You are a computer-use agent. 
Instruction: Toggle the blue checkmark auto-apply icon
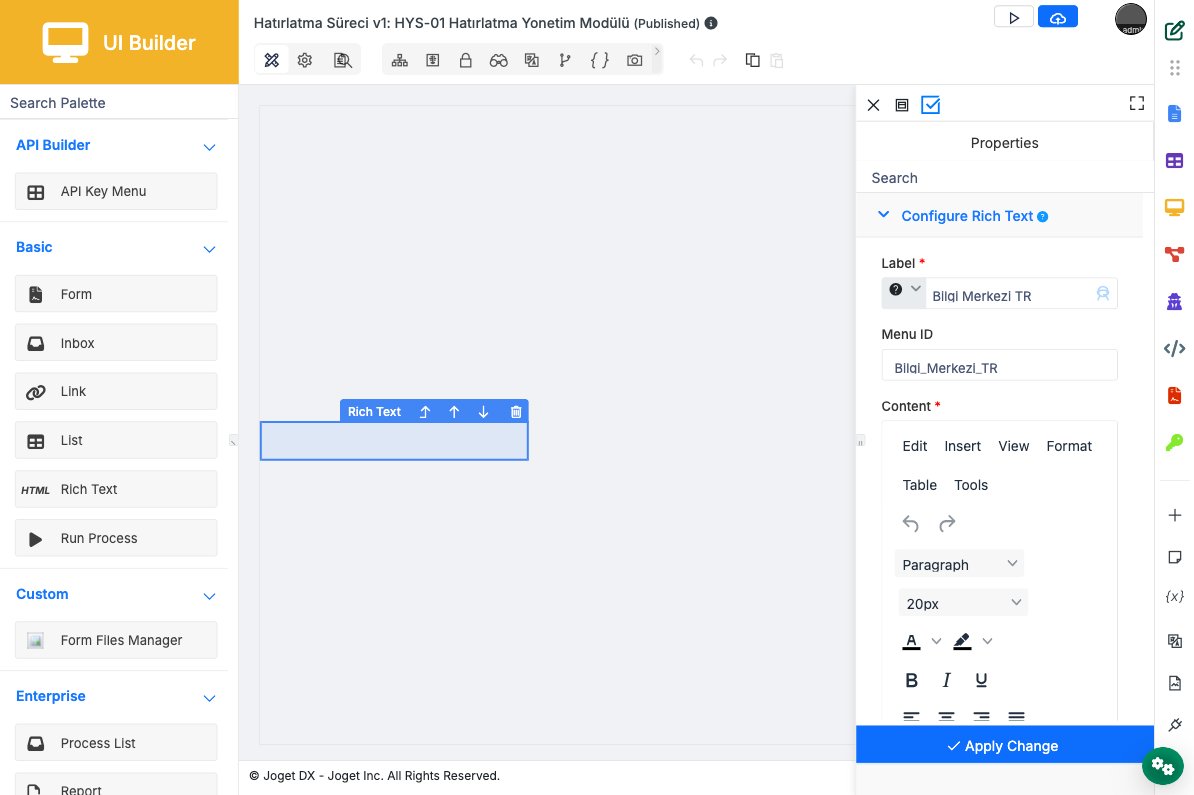coord(931,105)
